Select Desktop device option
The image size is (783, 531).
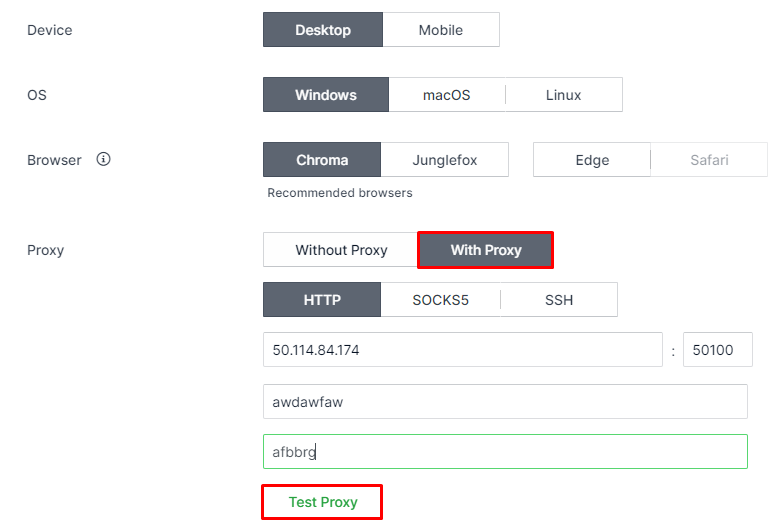pyautogui.click(x=323, y=30)
